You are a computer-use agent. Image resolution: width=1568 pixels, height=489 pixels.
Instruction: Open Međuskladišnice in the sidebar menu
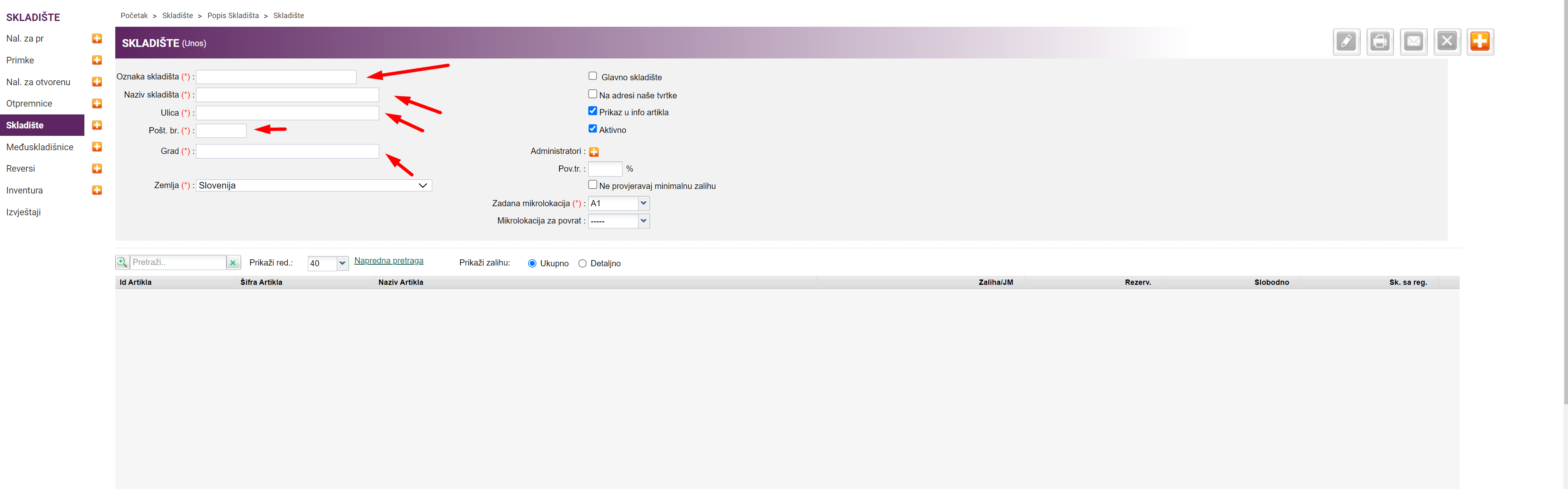pyautogui.click(x=40, y=147)
